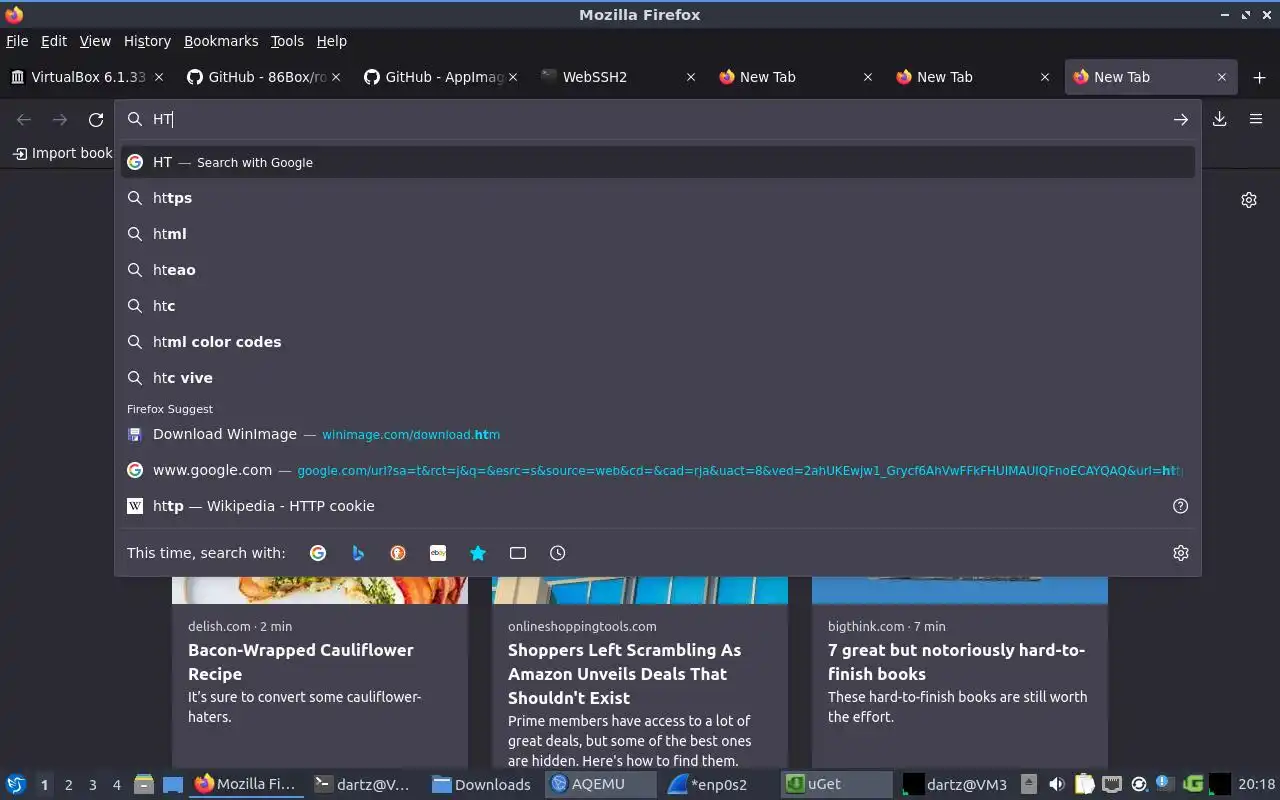Screen dimensions: 1280x800
Task: Open the Bookmarks menu
Action: pyautogui.click(x=221, y=41)
